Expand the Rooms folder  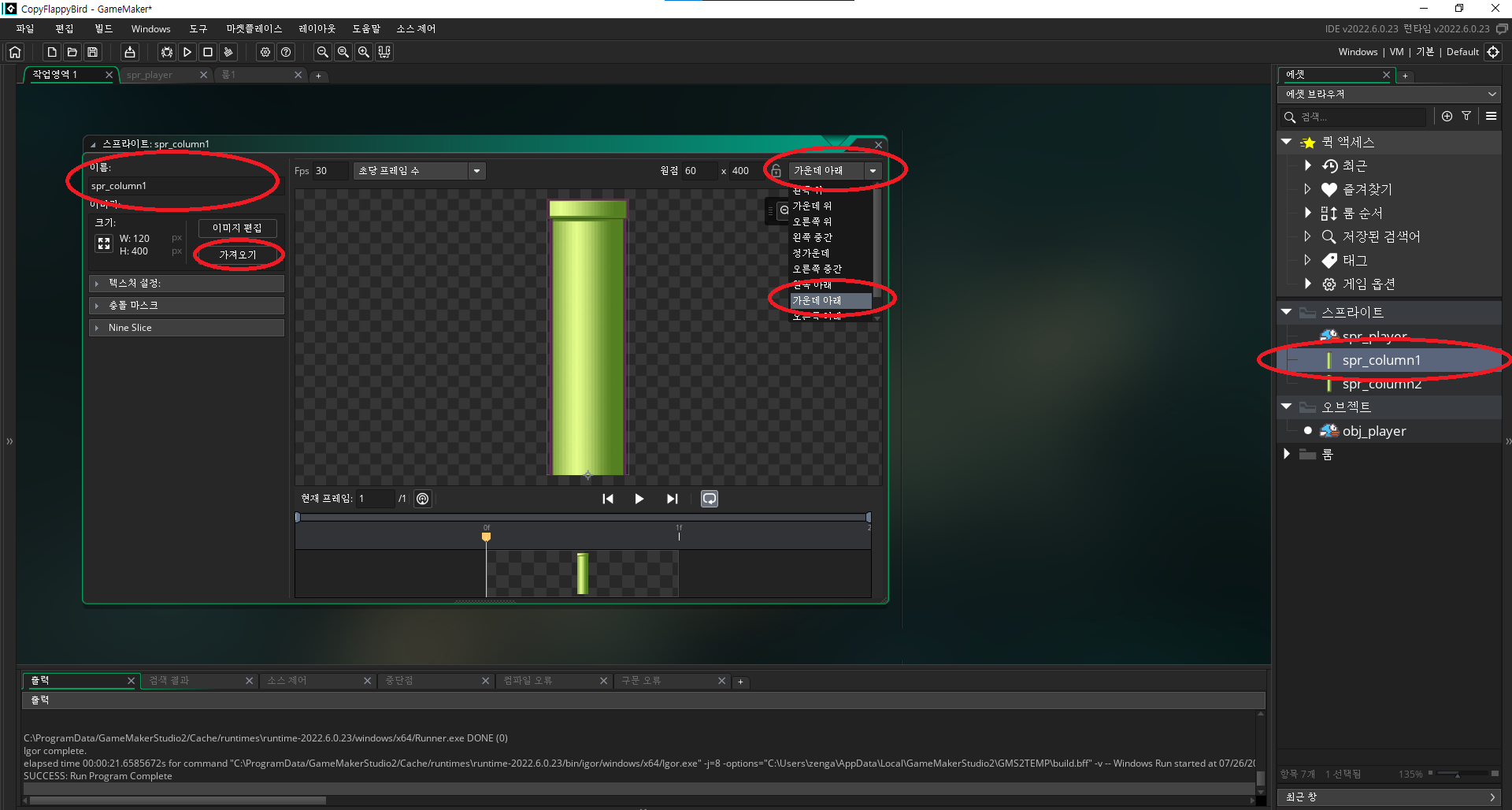(1286, 455)
